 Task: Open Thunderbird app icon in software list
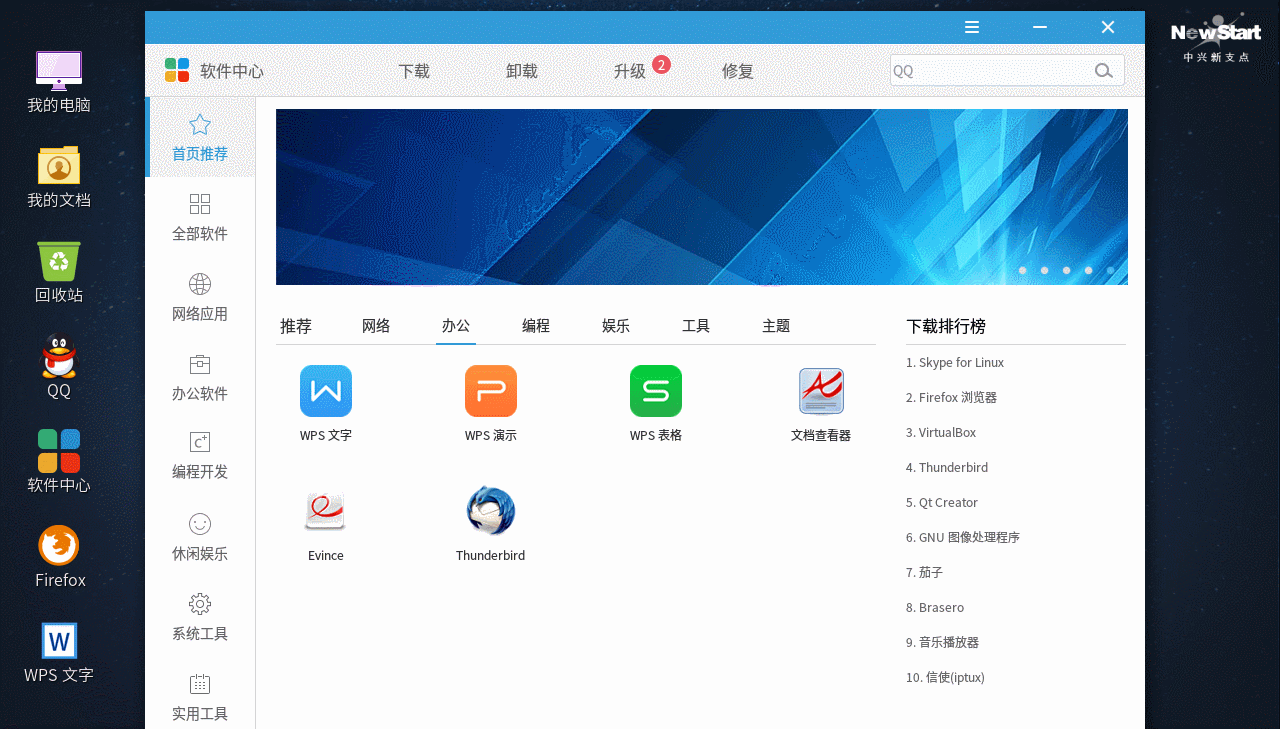tap(491, 511)
